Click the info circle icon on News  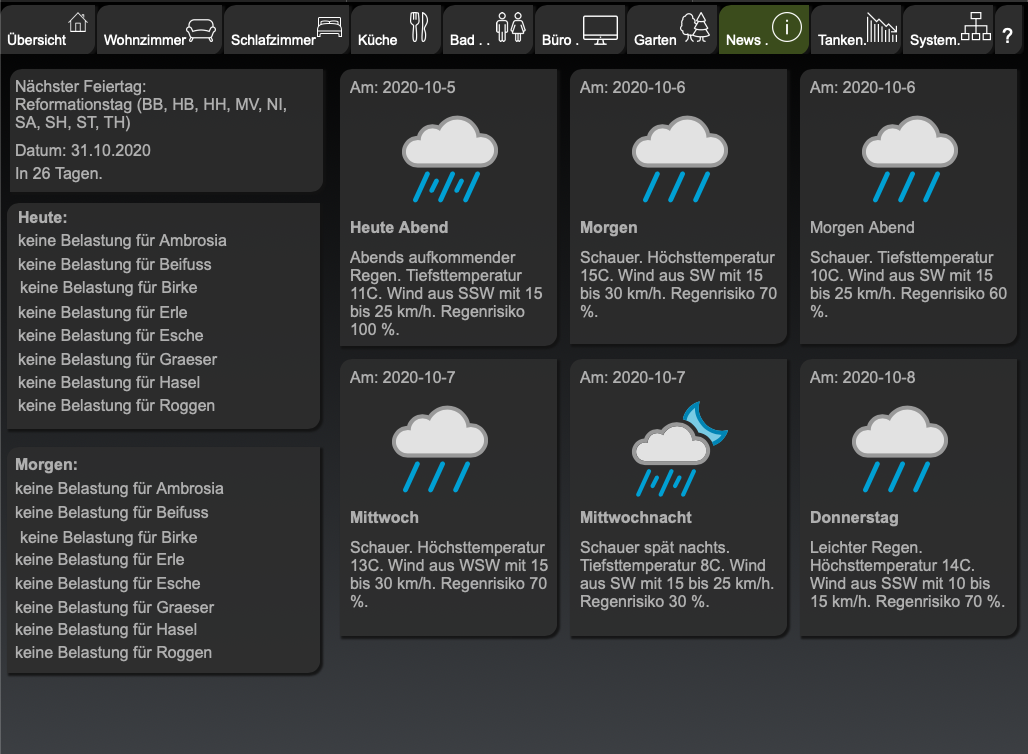click(787, 28)
